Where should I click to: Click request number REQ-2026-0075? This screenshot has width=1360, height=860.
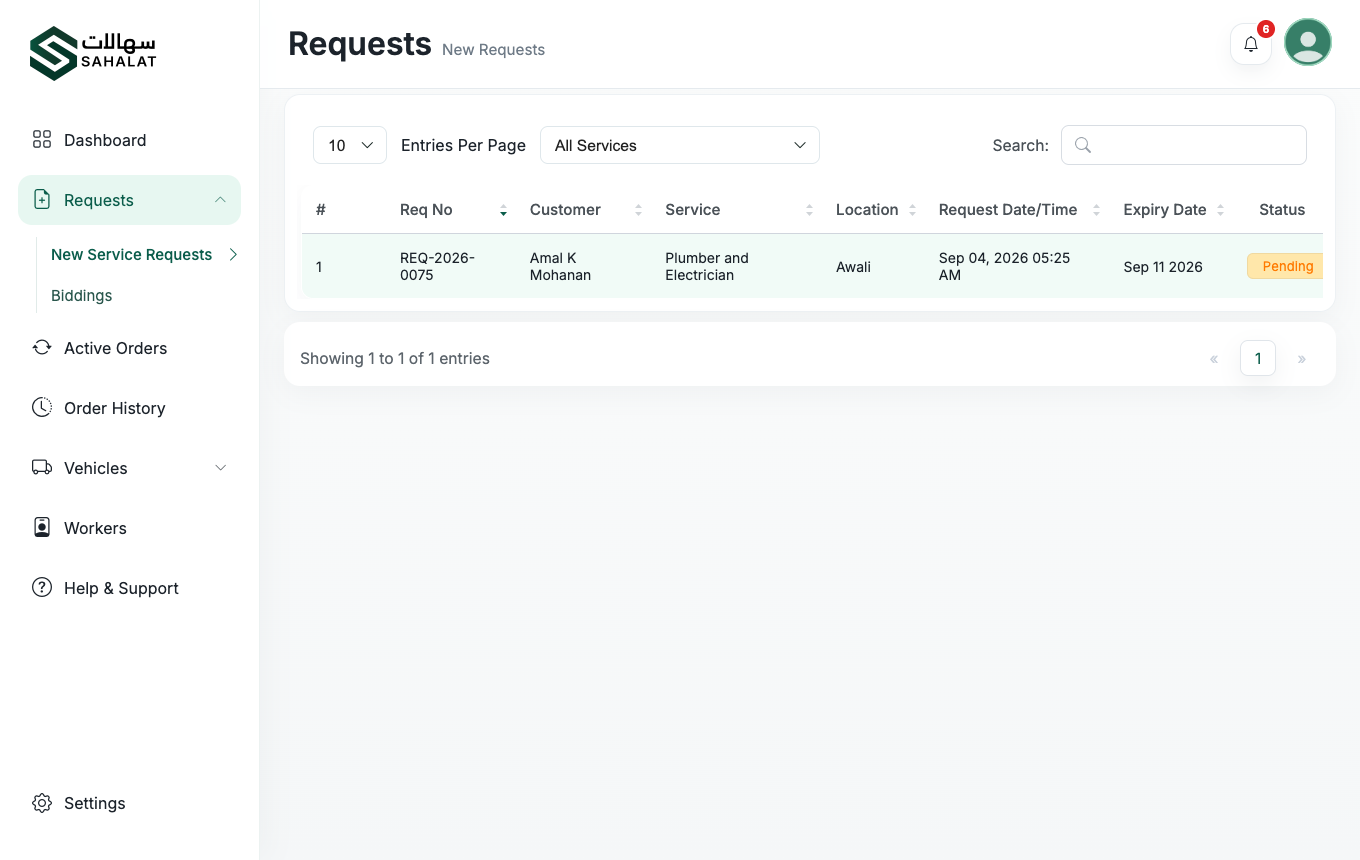(438, 266)
